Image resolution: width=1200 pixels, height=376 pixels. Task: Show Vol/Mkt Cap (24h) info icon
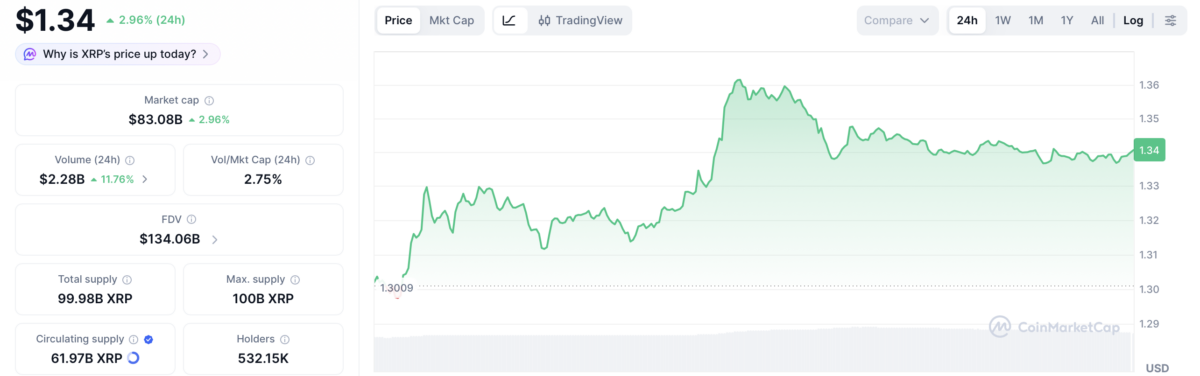pyautogui.click(x=310, y=160)
